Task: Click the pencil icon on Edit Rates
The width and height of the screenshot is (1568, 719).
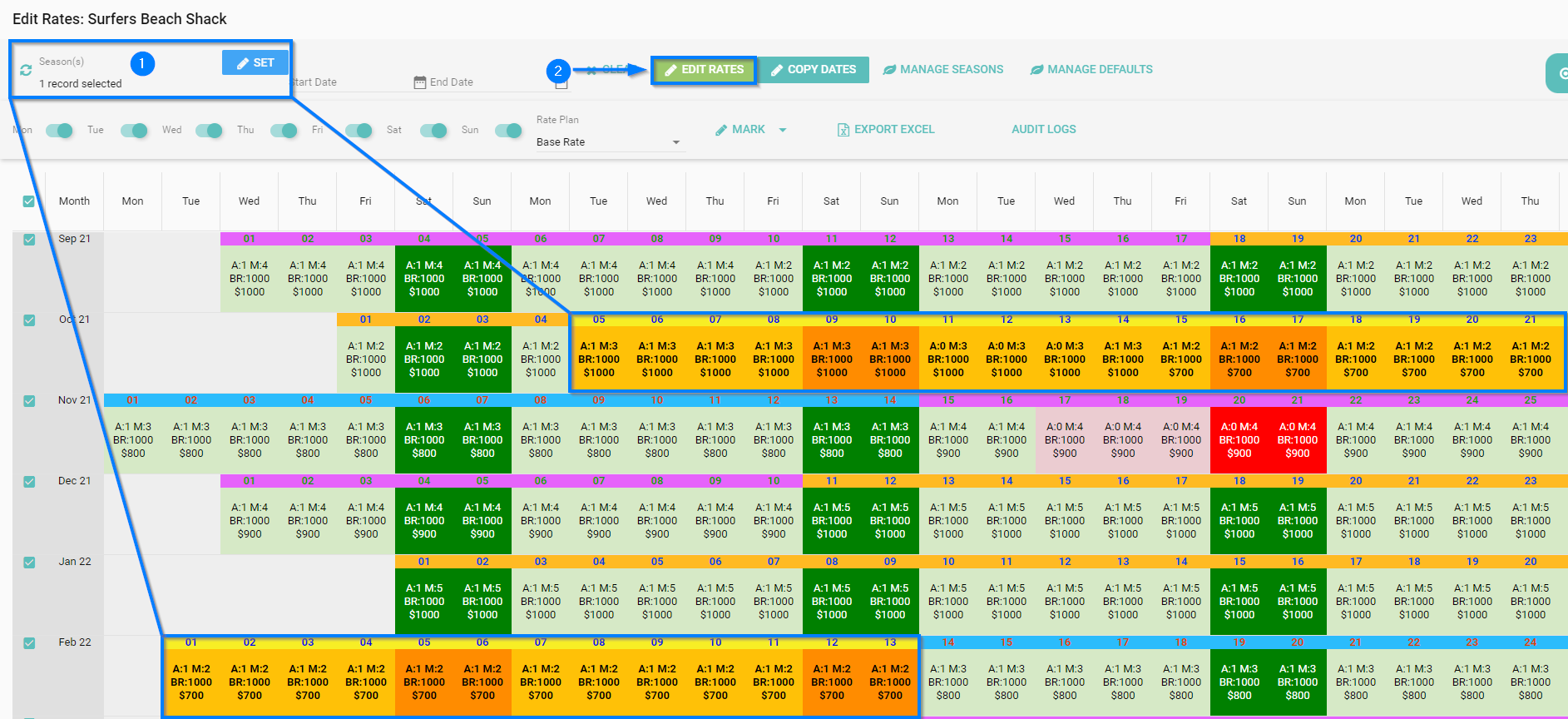Action: pos(670,70)
